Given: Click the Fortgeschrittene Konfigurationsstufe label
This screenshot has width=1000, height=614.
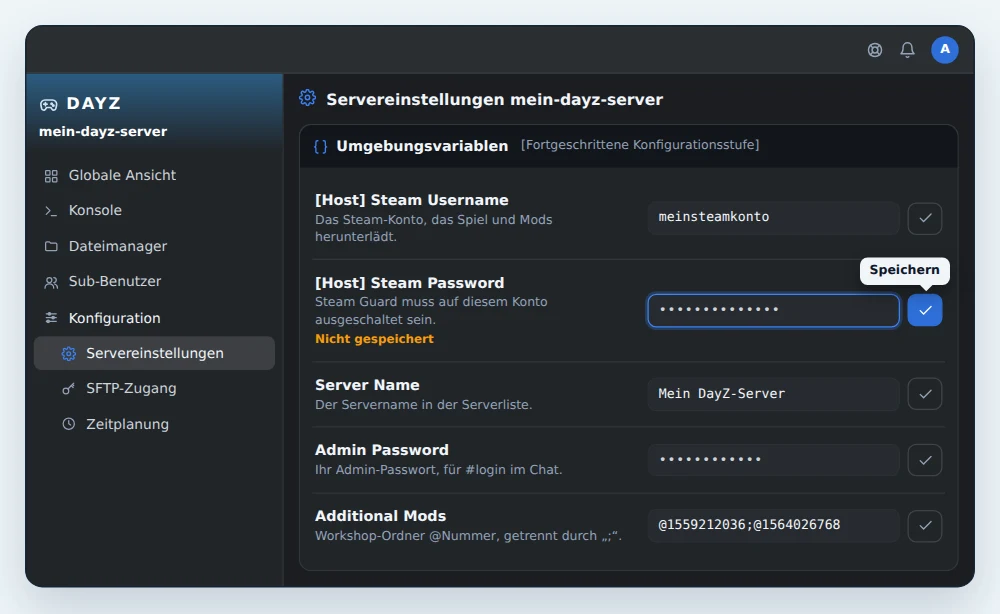Looking at the screenshot, I should (640, 145).
